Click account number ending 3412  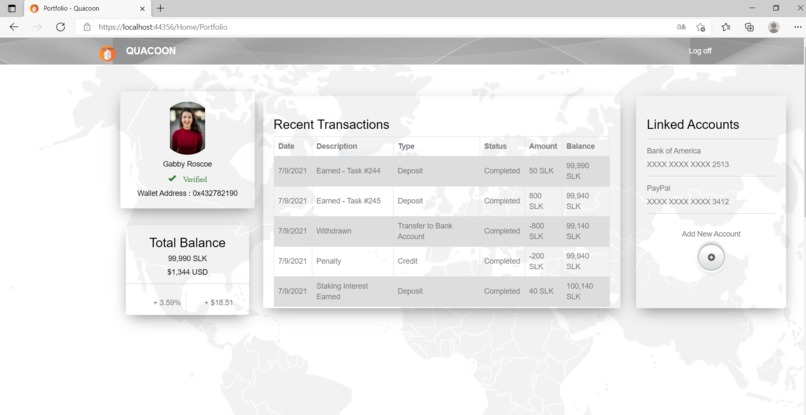688,202
